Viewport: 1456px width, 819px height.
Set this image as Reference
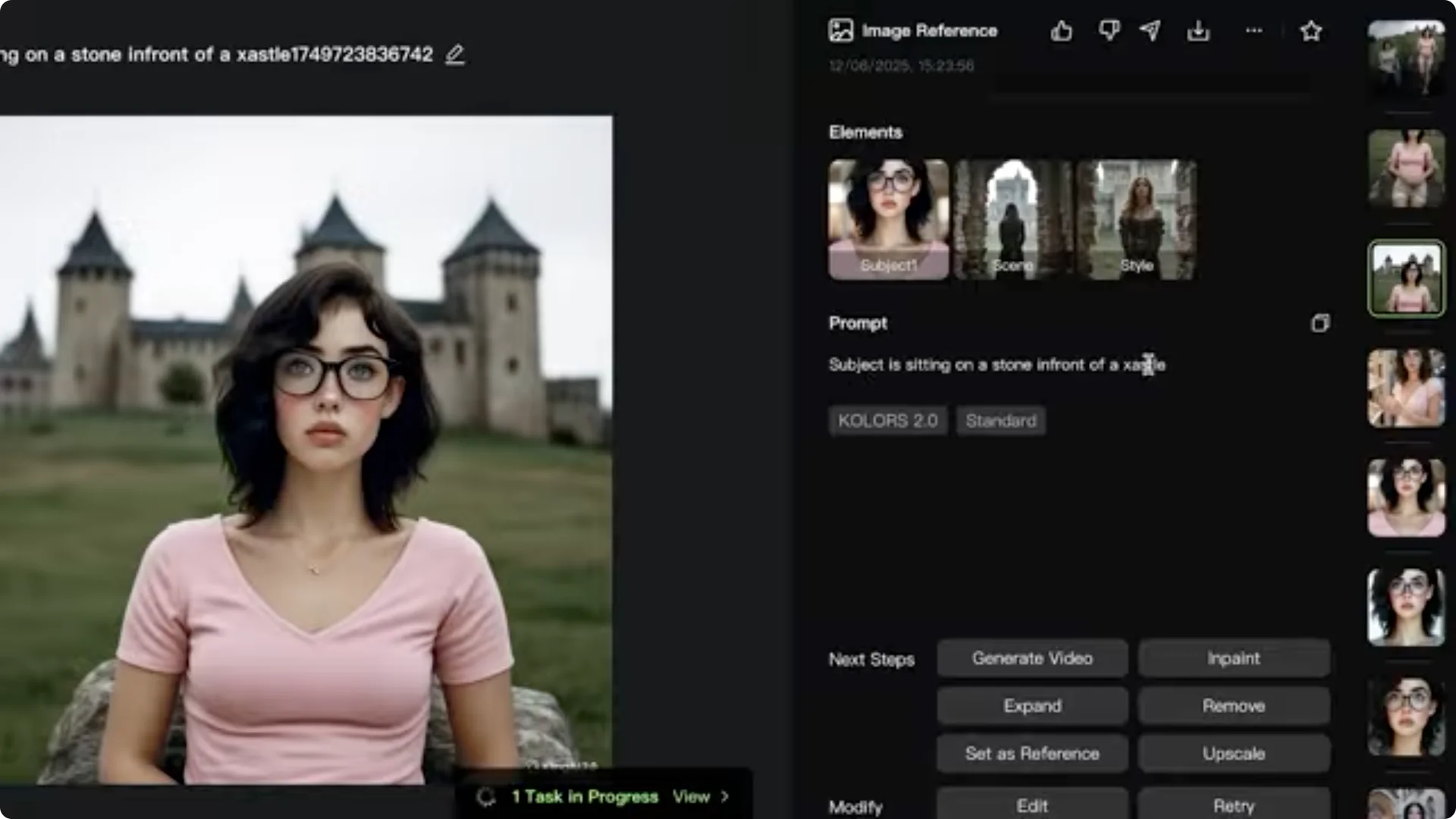[1032, 753]
